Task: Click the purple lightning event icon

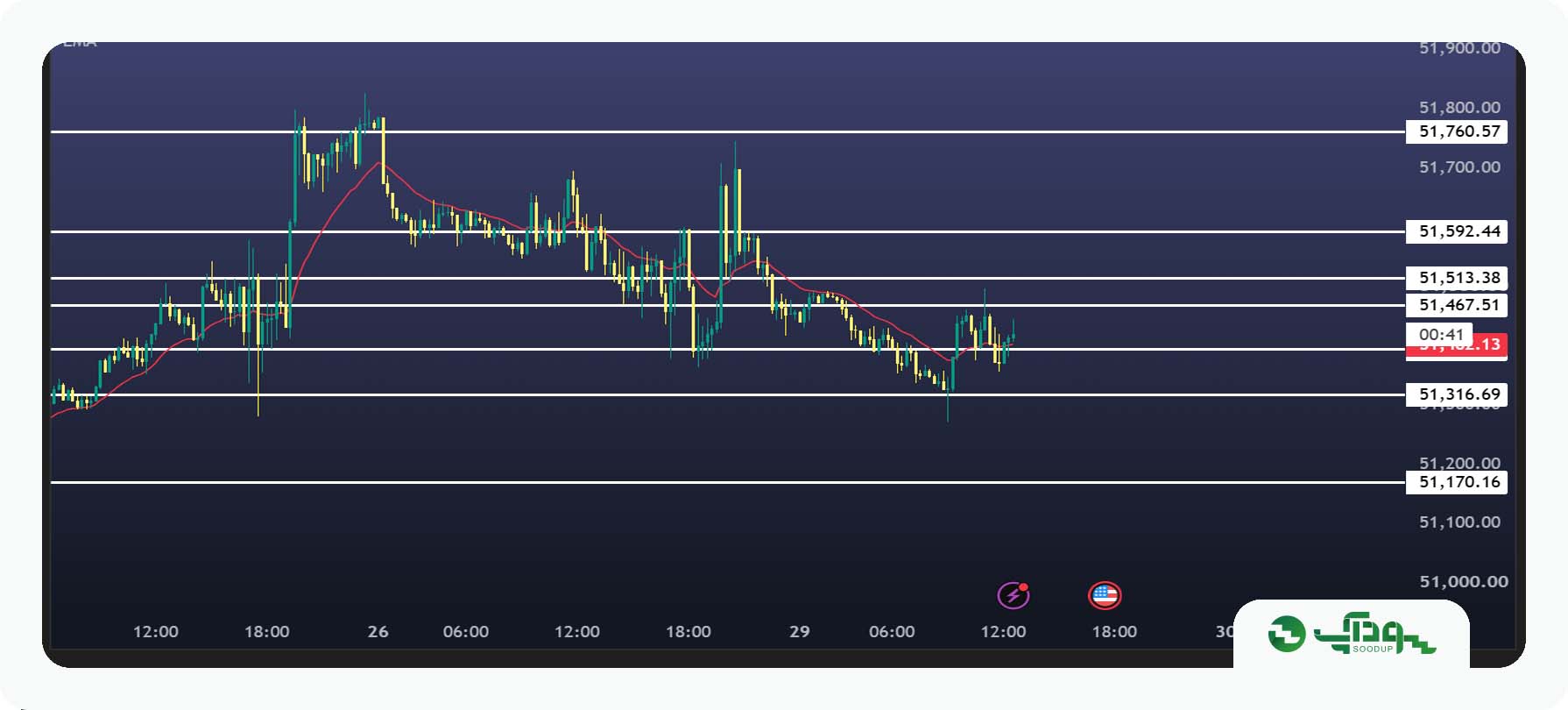Action: [x=1014, y=596]
